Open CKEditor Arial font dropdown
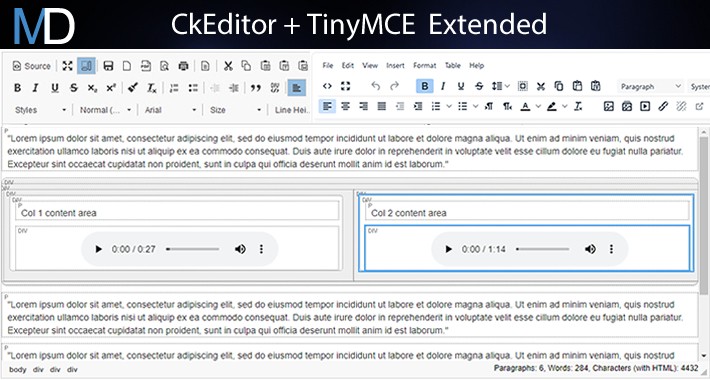 click(170, 110)
